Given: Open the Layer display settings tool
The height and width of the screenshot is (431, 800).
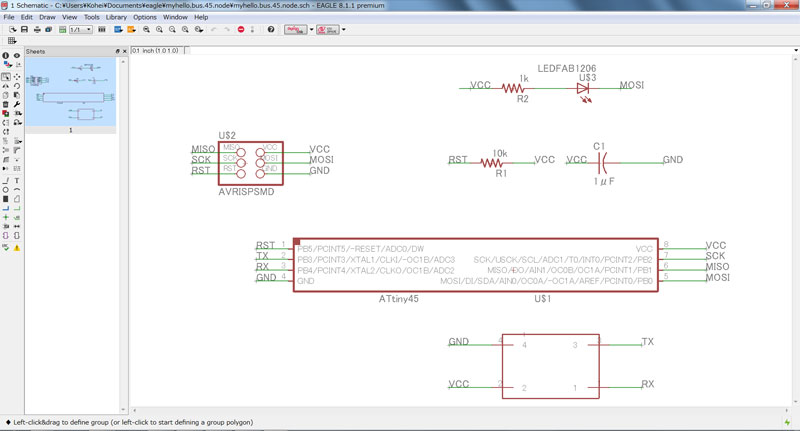Looking at the screenshot, I should pos(6,64).
